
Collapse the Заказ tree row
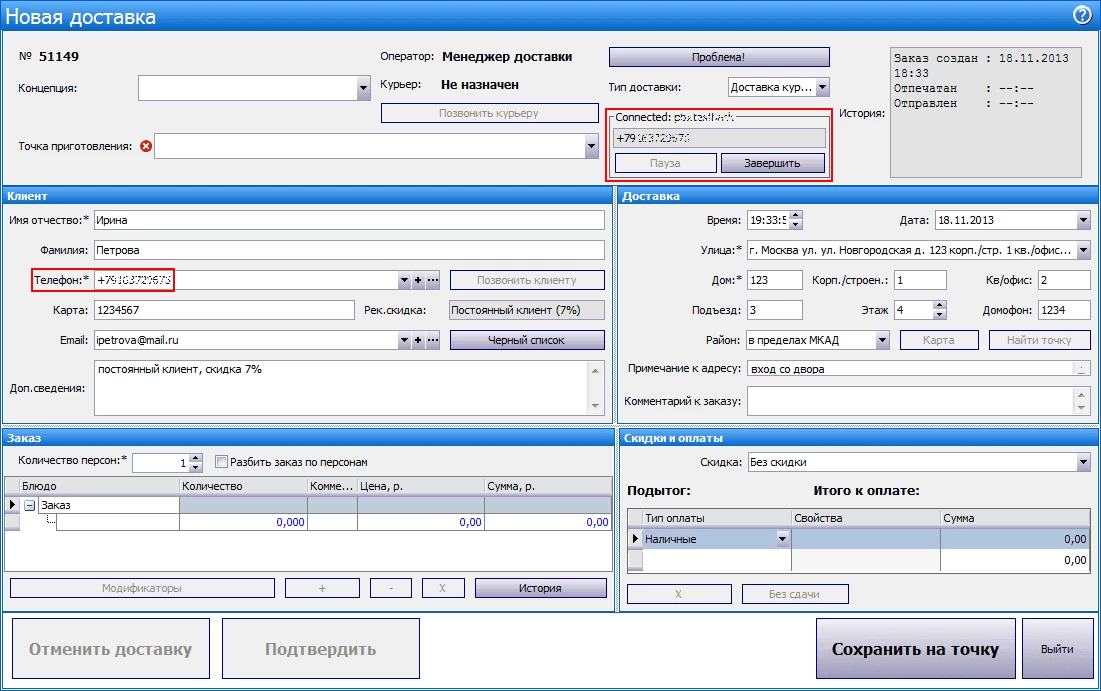point(29,505)
